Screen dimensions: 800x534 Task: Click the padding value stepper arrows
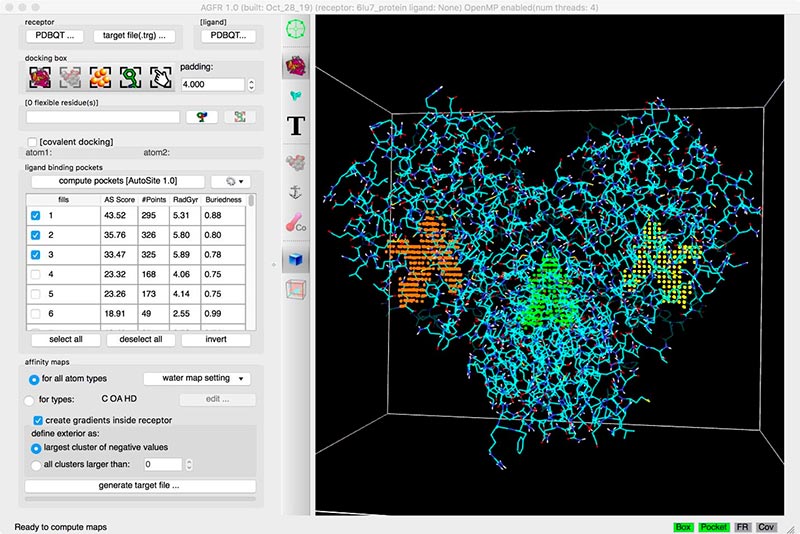click(250, 85)
